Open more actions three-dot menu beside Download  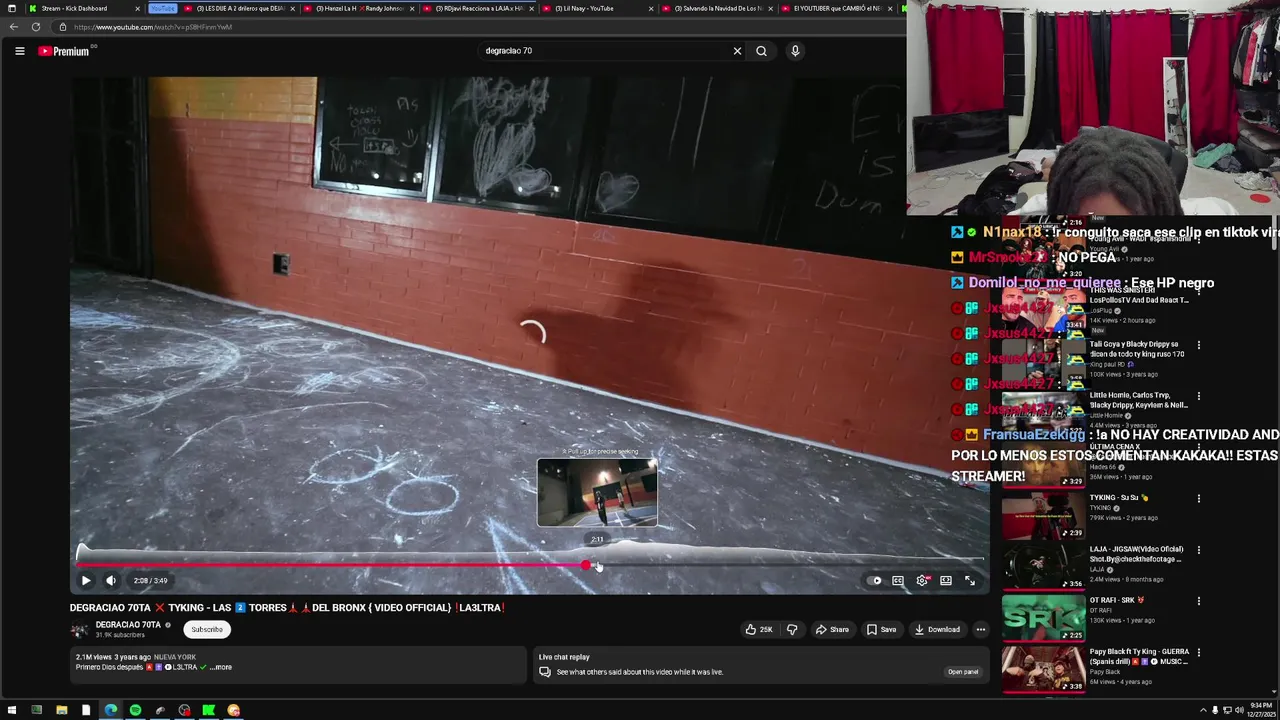tap(980, 629)
